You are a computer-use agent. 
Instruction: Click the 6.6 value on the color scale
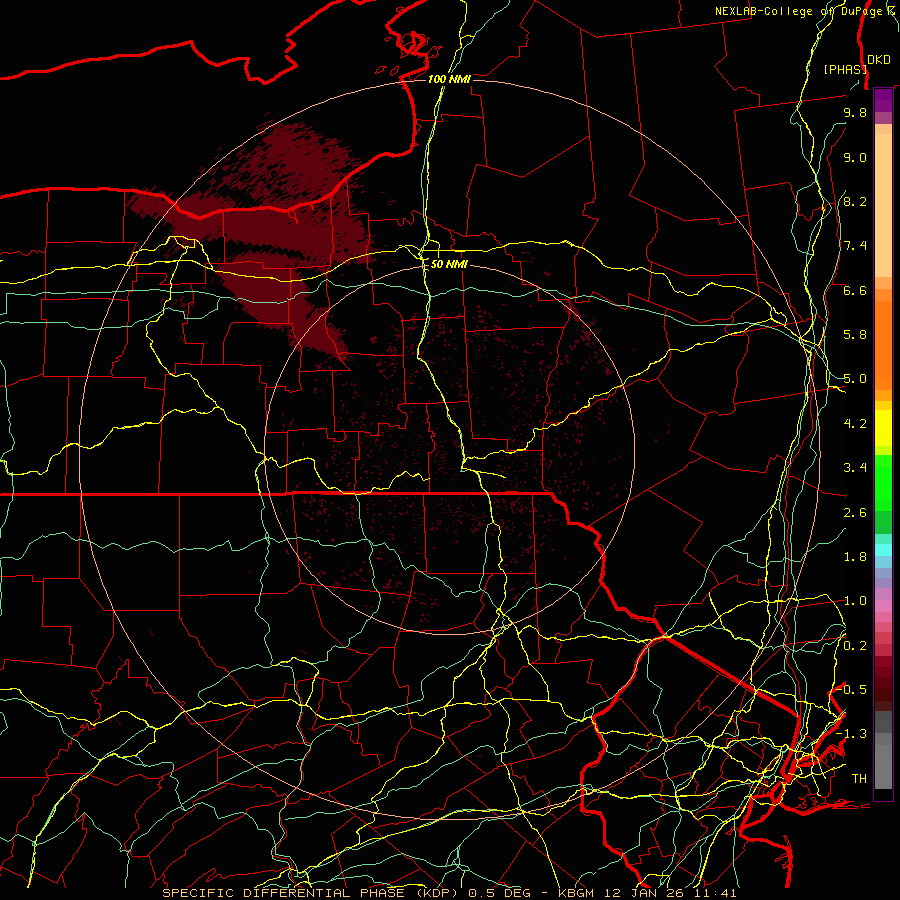(855, 291)
